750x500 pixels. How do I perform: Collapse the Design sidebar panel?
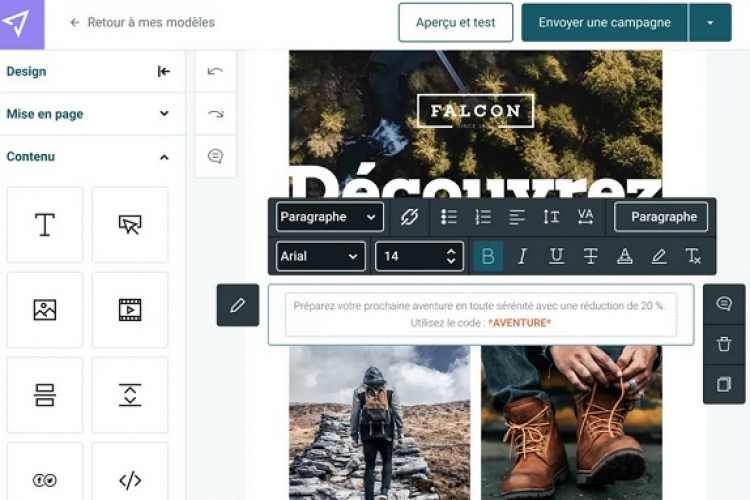(164, 71)
